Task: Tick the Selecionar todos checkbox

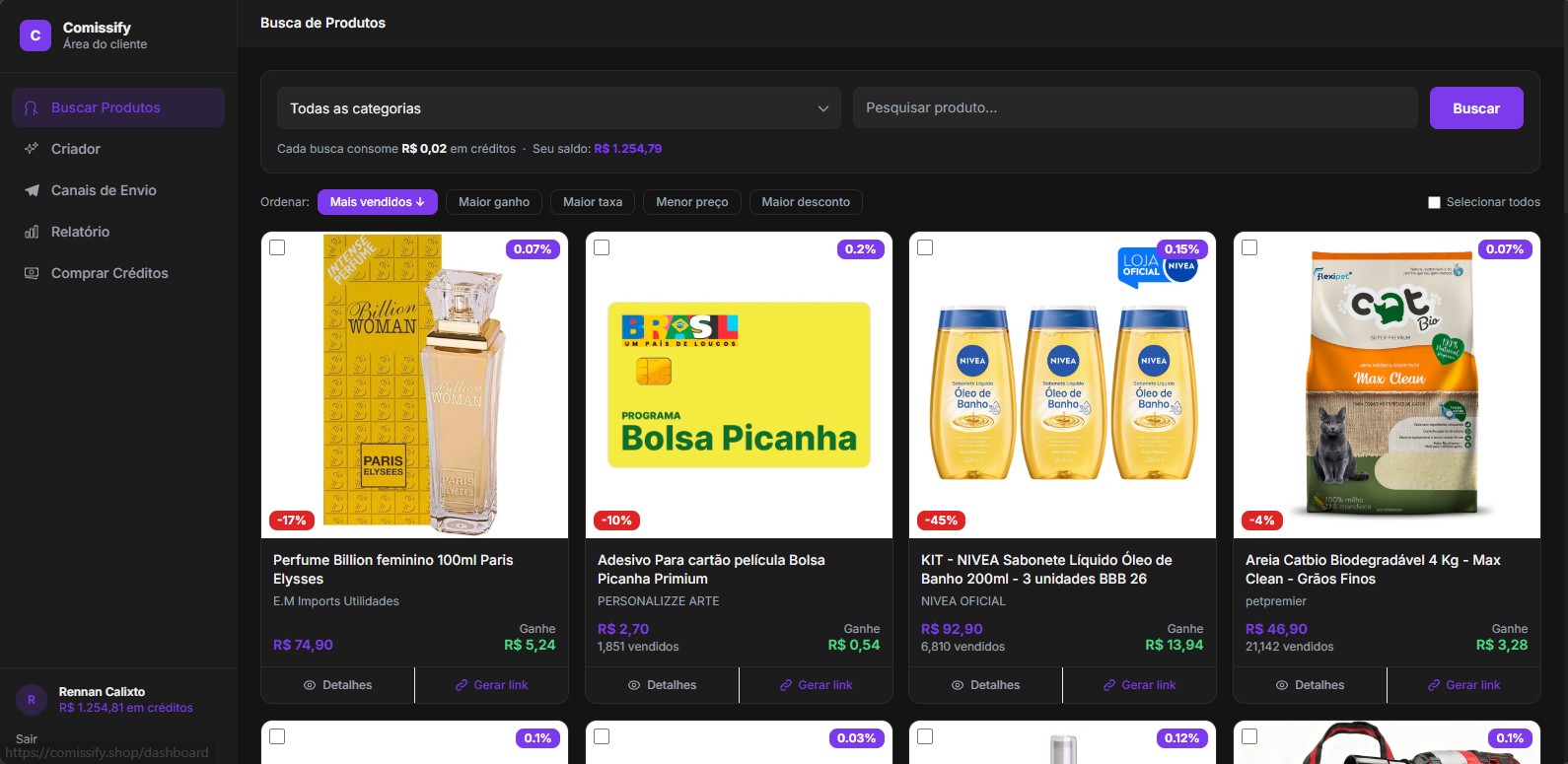Action: 1435,202
